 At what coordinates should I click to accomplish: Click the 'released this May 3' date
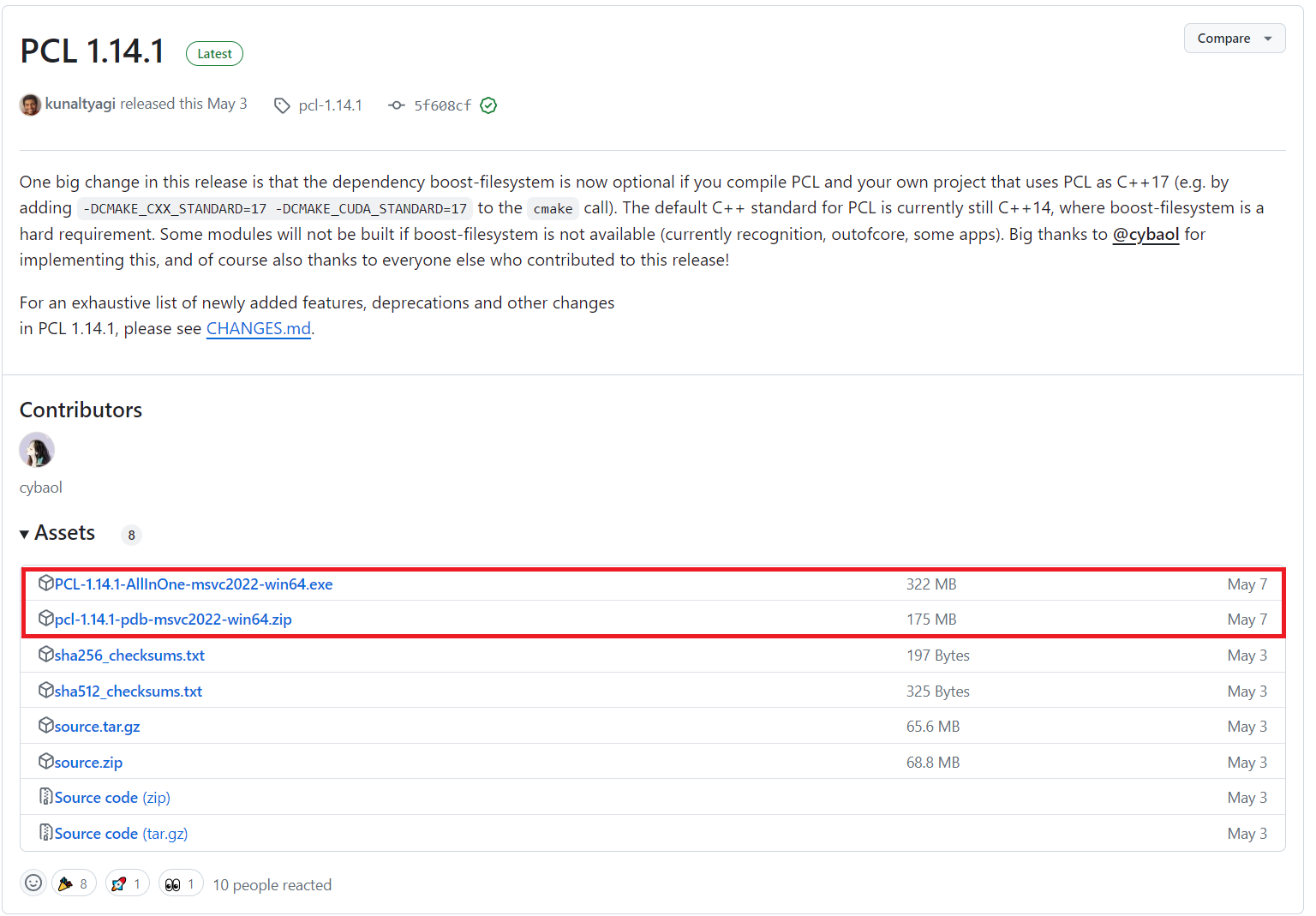[x=183, y=104]
